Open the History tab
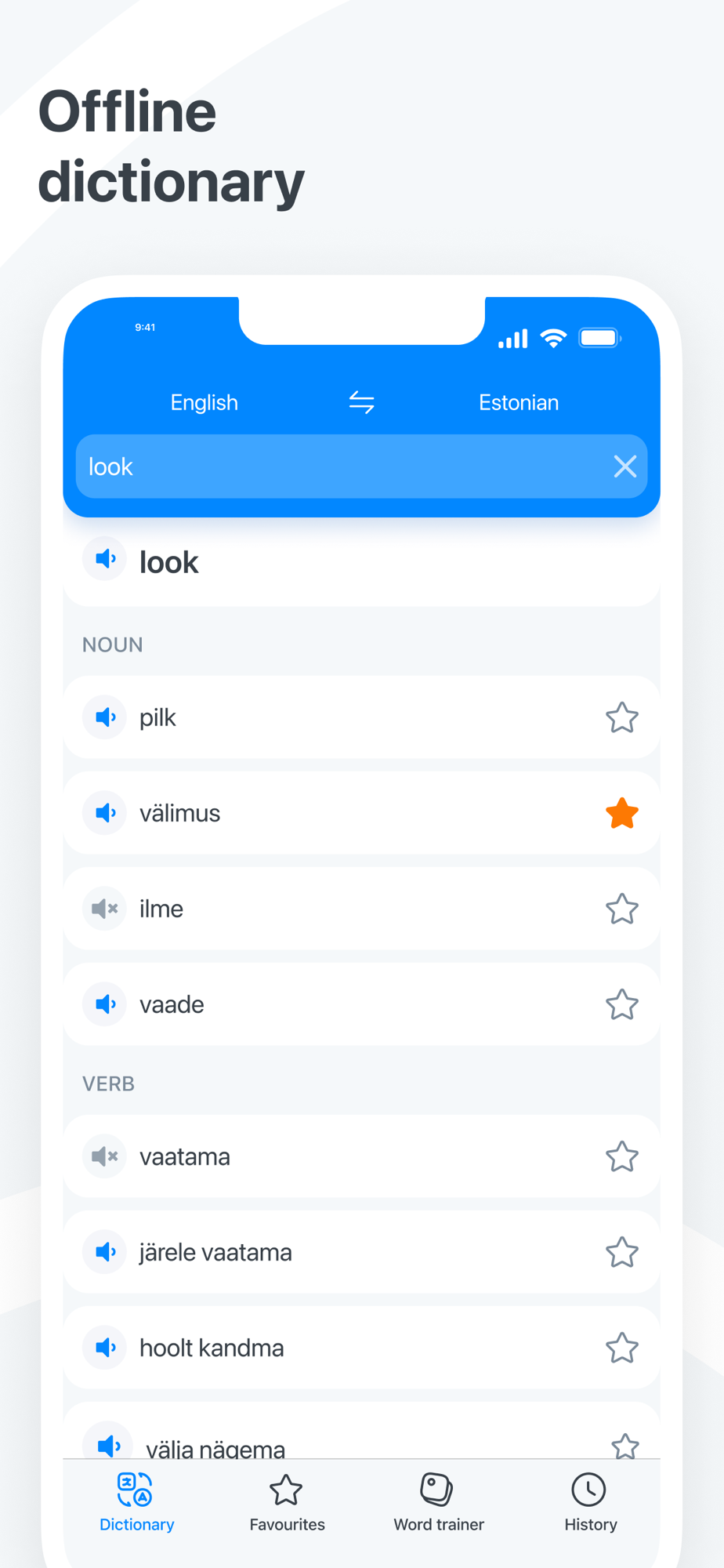This screenshot has height=1568, width=724. [x=590, y=1503]
